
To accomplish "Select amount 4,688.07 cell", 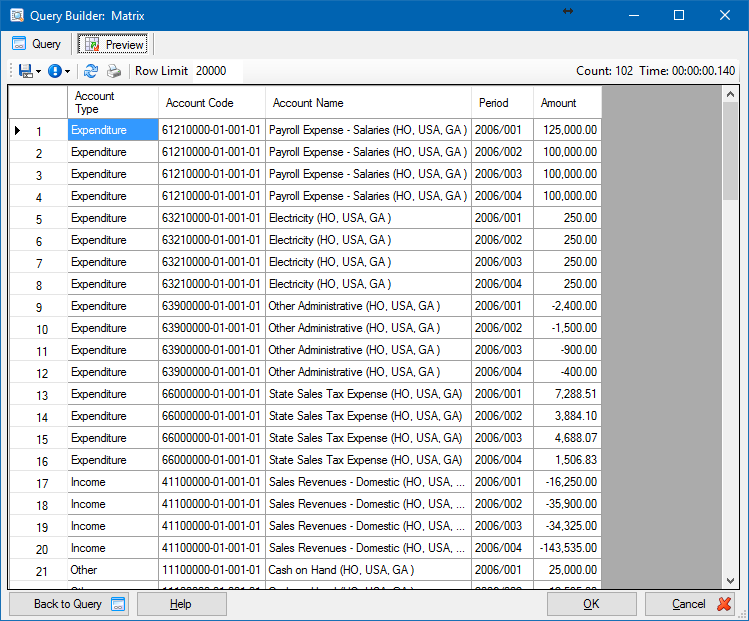I will 567,438.
